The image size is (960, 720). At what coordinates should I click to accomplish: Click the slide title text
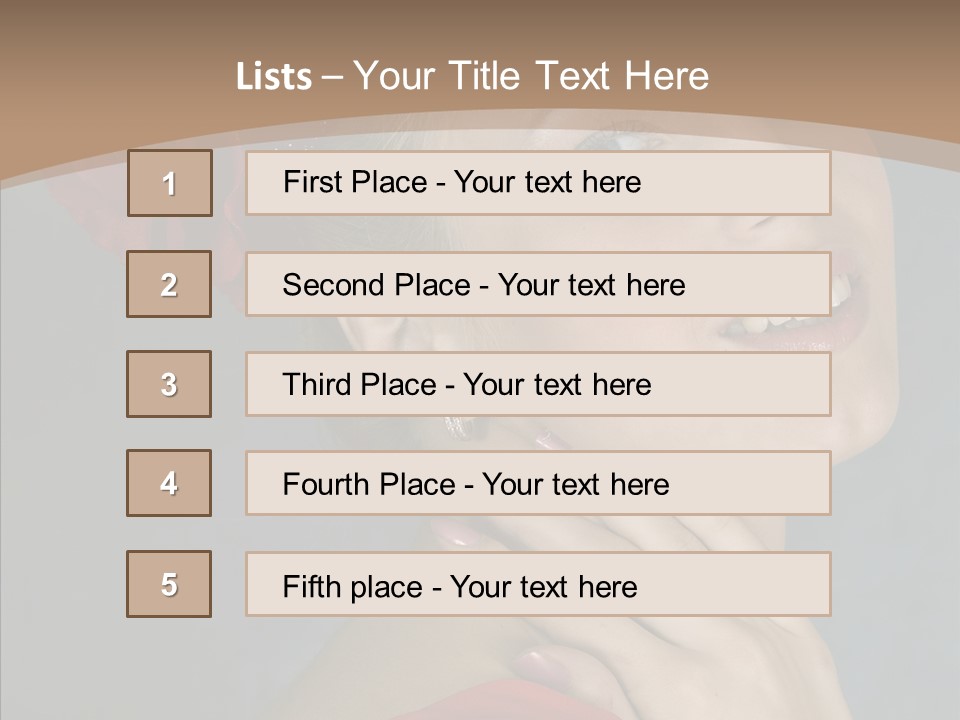click(x=472, y=76)
